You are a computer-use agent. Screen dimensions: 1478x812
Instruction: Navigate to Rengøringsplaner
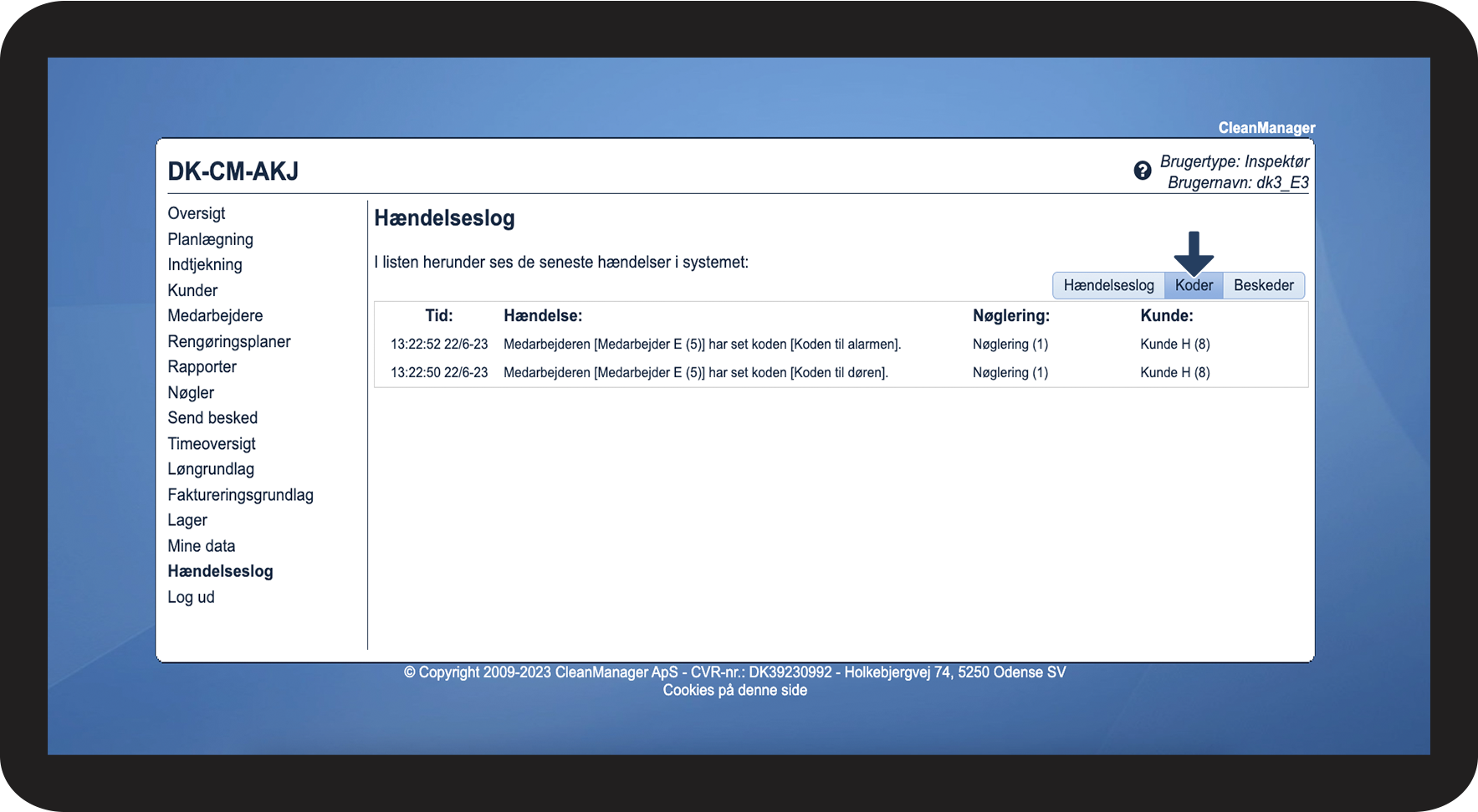tap(229, 341)
